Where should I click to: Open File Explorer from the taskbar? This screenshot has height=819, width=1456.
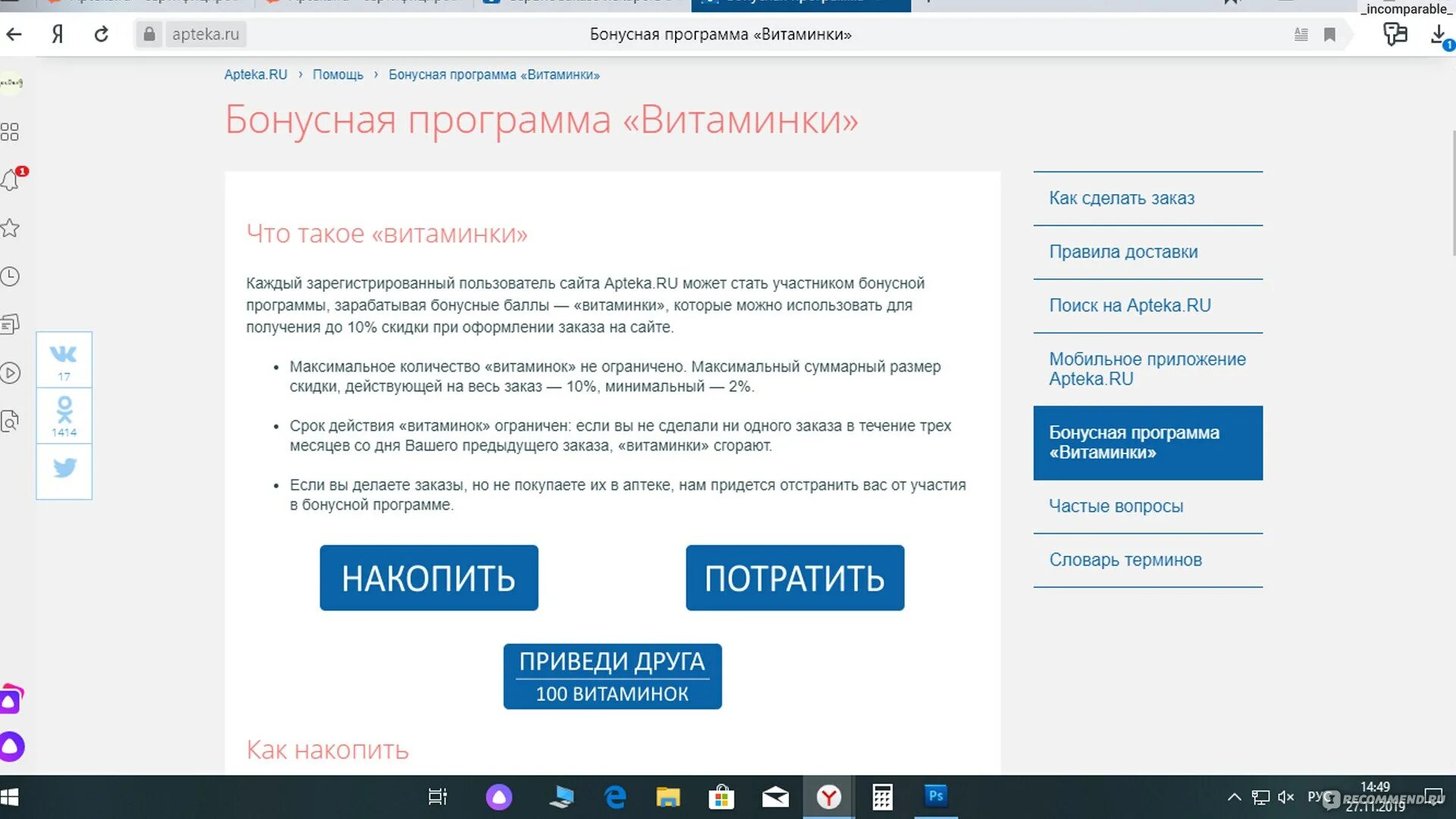668,797
